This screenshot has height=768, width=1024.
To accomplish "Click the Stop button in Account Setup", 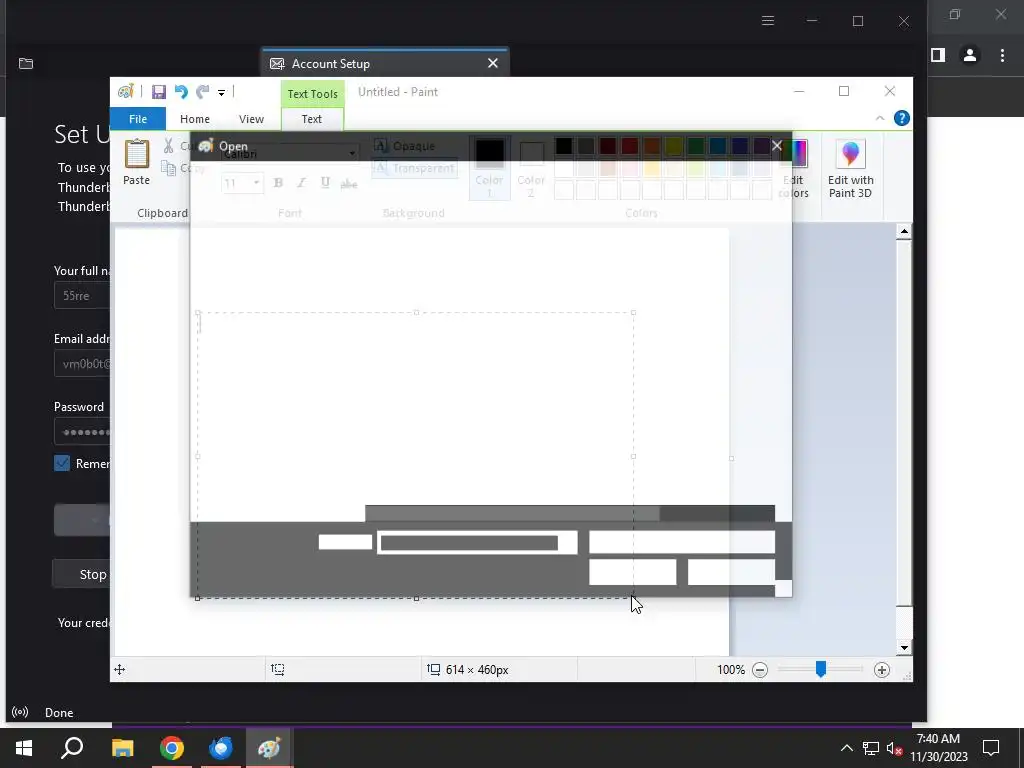I will tap(82, 574).
